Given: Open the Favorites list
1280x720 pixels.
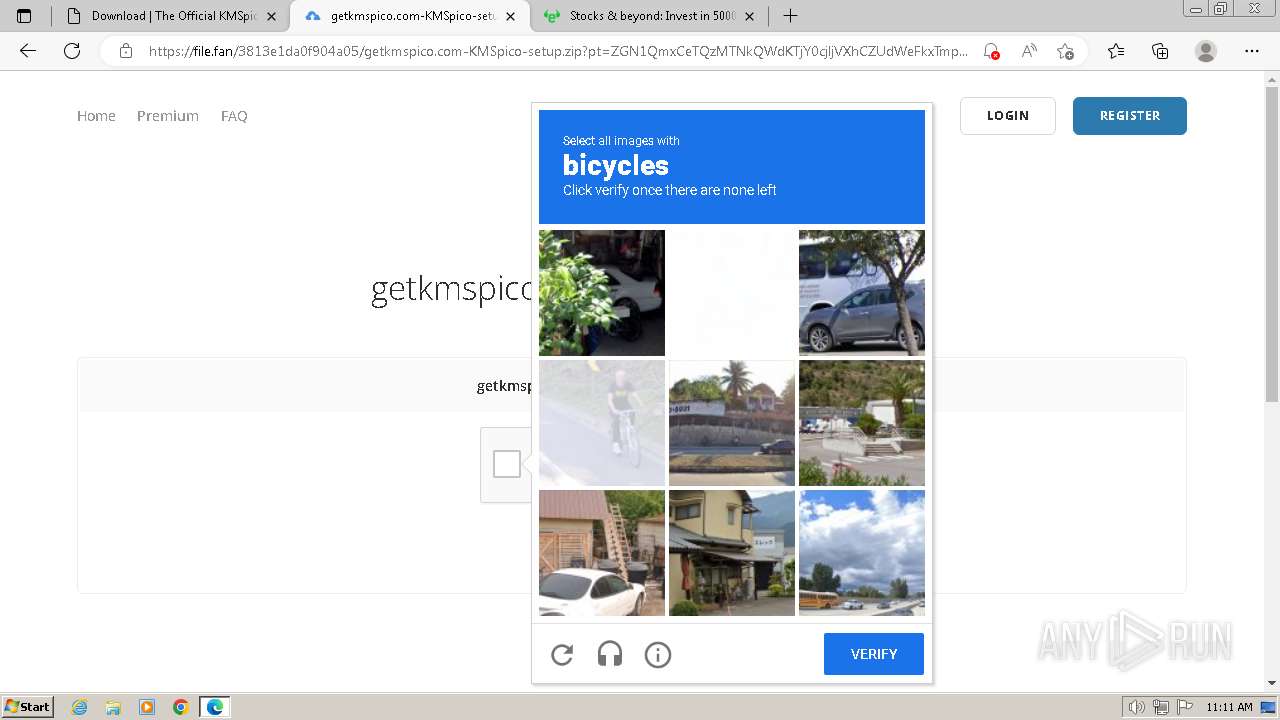Looking at the screenshot, I should click(x=1116, y=51).
